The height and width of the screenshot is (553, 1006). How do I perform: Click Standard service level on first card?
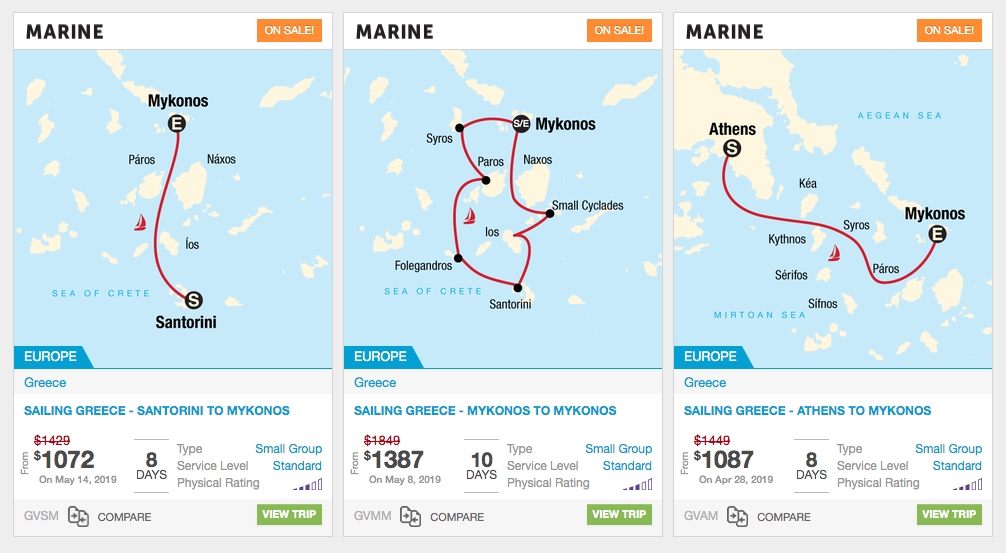tap(297, 466)
